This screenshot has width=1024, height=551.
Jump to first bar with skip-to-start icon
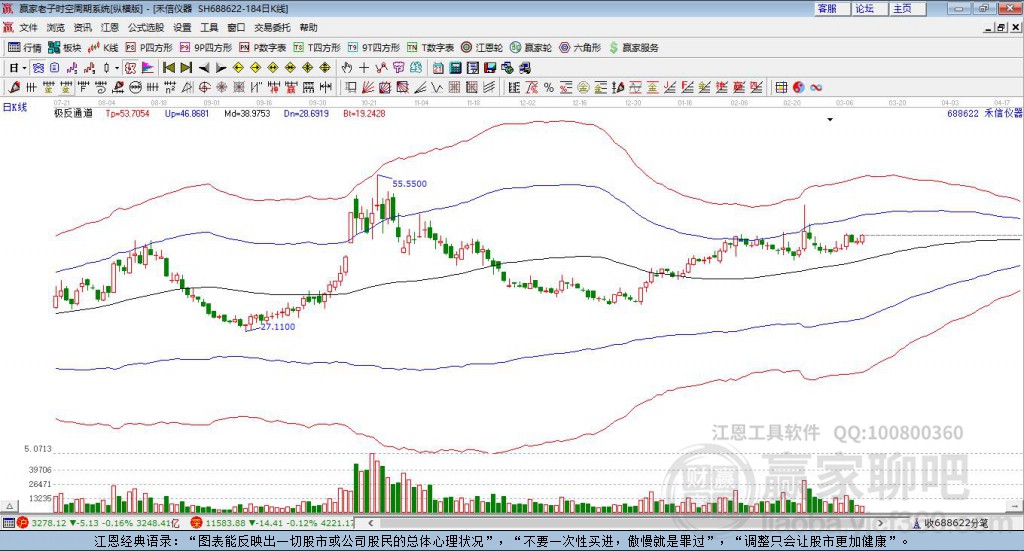click(168, 68)
